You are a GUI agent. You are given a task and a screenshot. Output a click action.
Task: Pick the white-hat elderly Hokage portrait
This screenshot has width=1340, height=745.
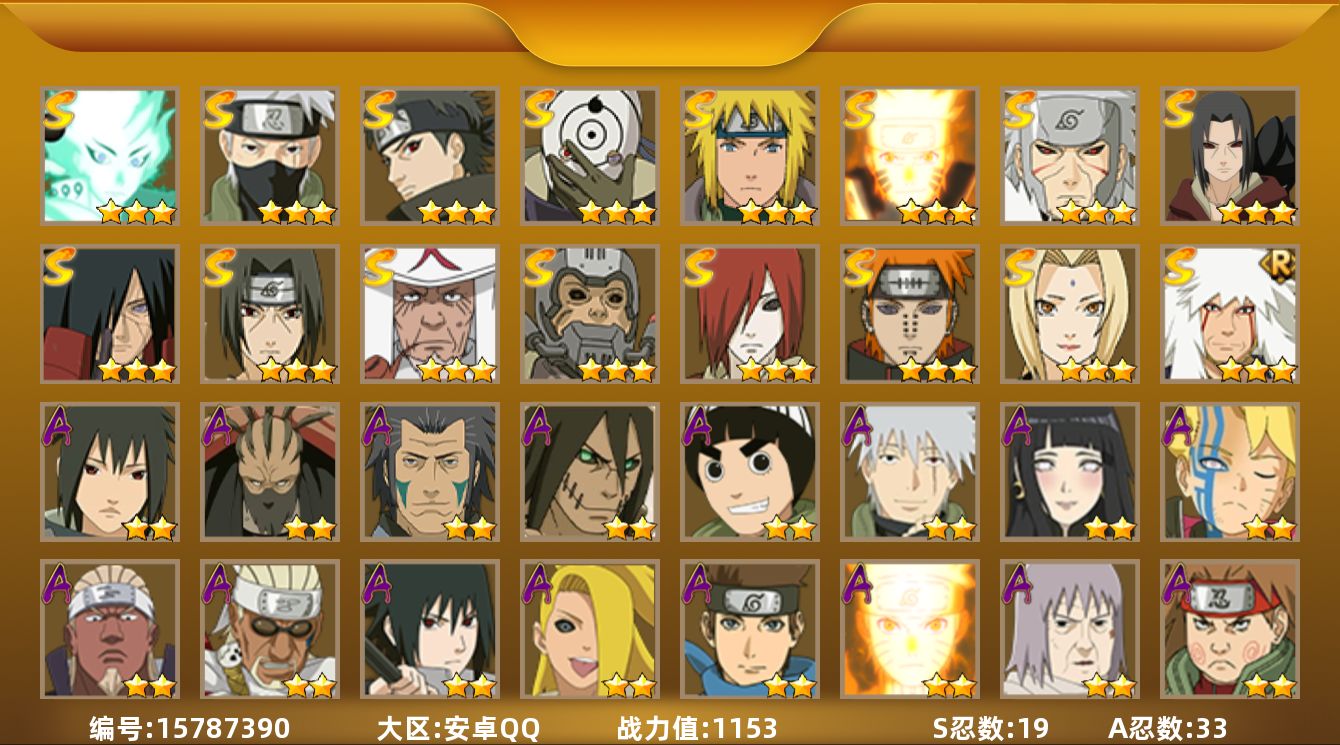(430, 314)
